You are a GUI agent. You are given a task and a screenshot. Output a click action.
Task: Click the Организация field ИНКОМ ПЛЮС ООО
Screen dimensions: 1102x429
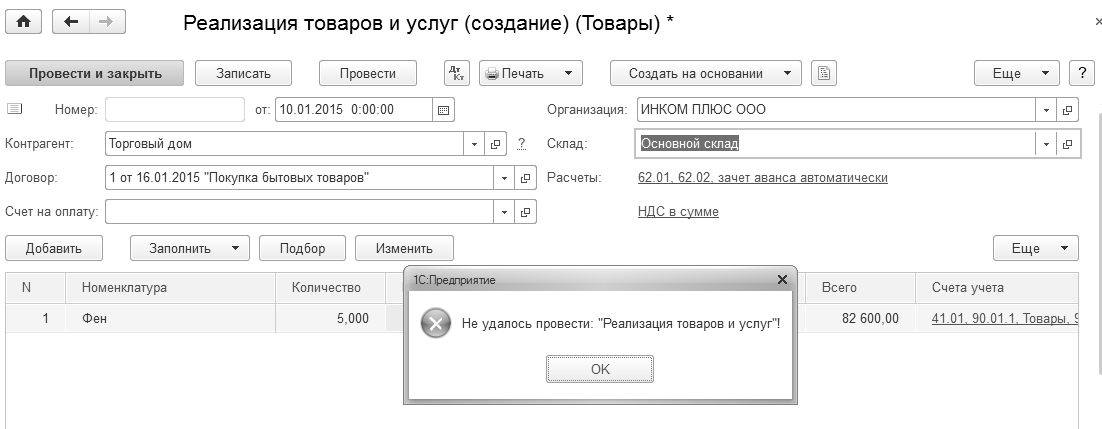point(836,110)
